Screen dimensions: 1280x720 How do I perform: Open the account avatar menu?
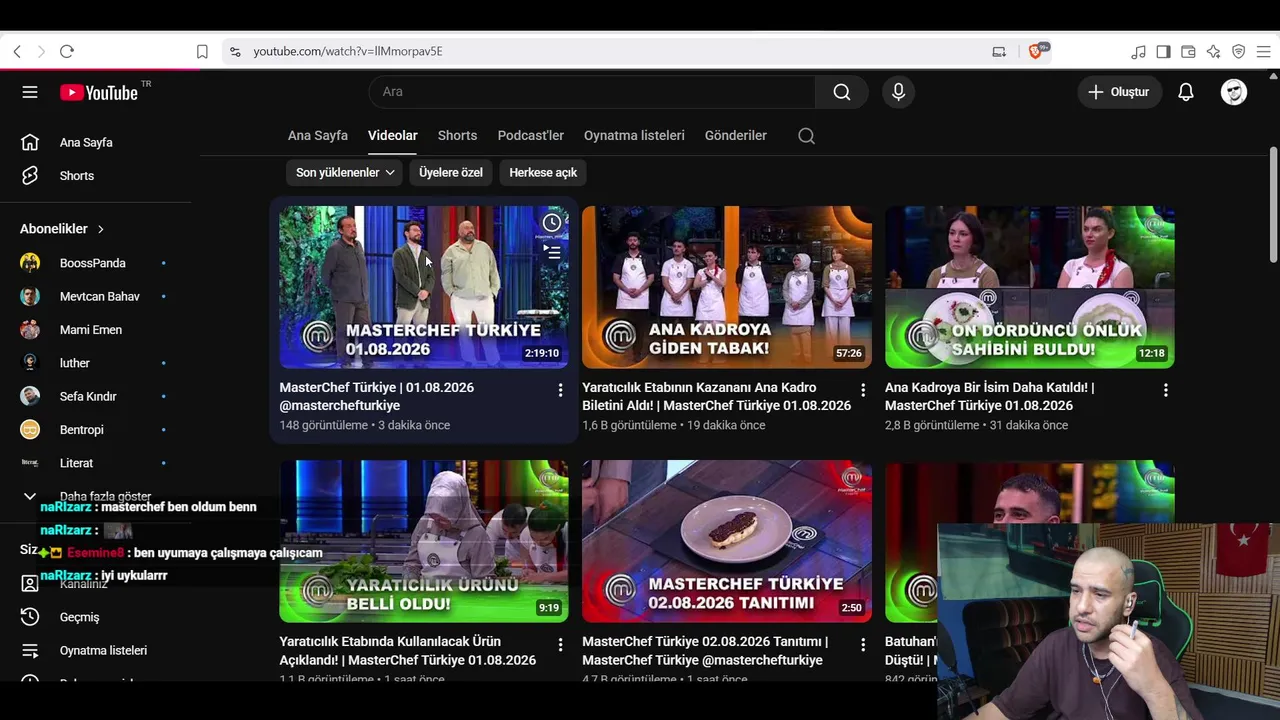pyautogui.click(x=1234, y=92)
